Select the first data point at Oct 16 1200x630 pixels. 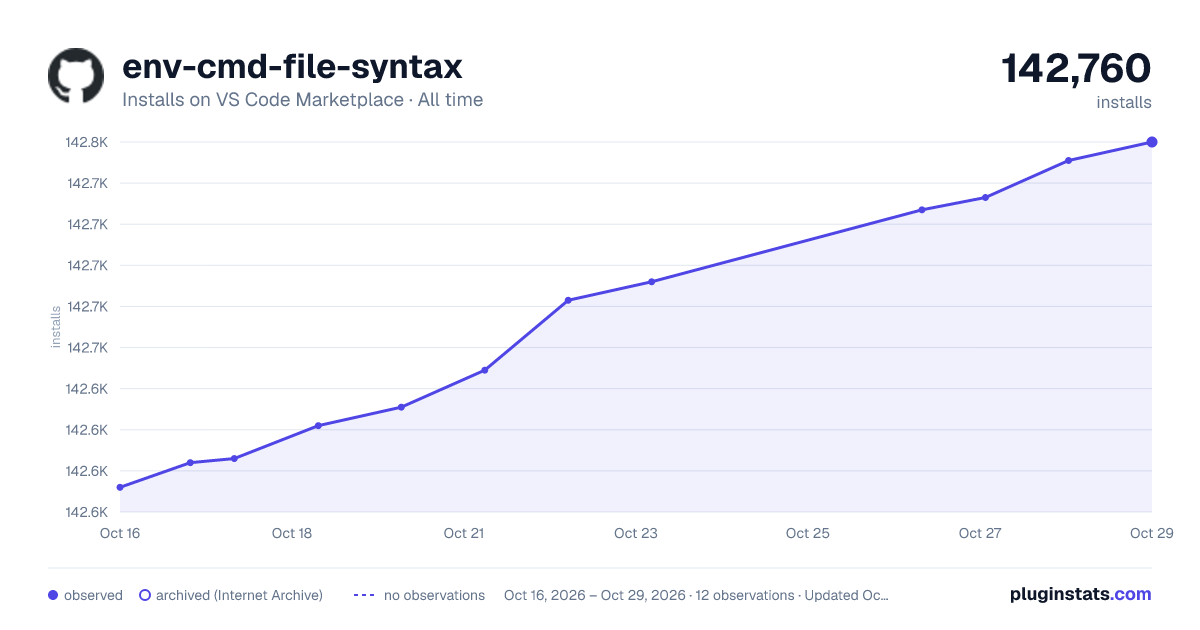tap(120, 488)
